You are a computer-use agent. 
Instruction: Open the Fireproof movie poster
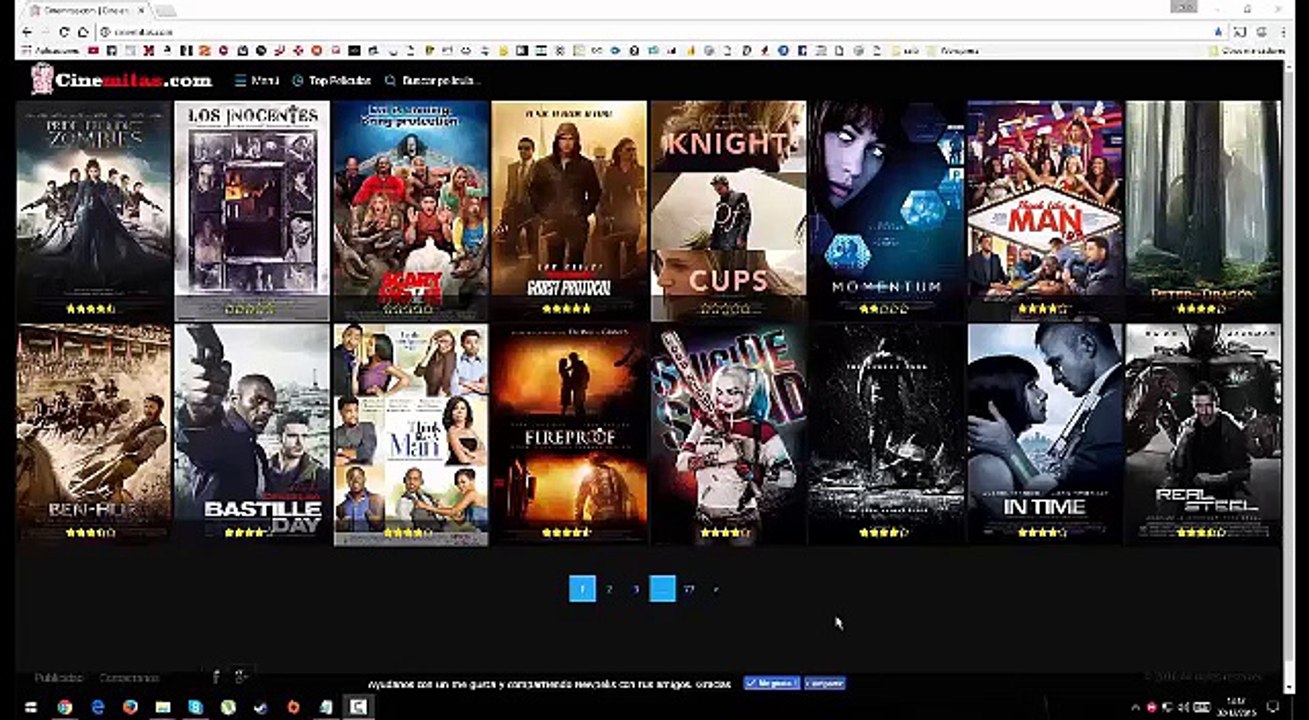click(569, 434)
